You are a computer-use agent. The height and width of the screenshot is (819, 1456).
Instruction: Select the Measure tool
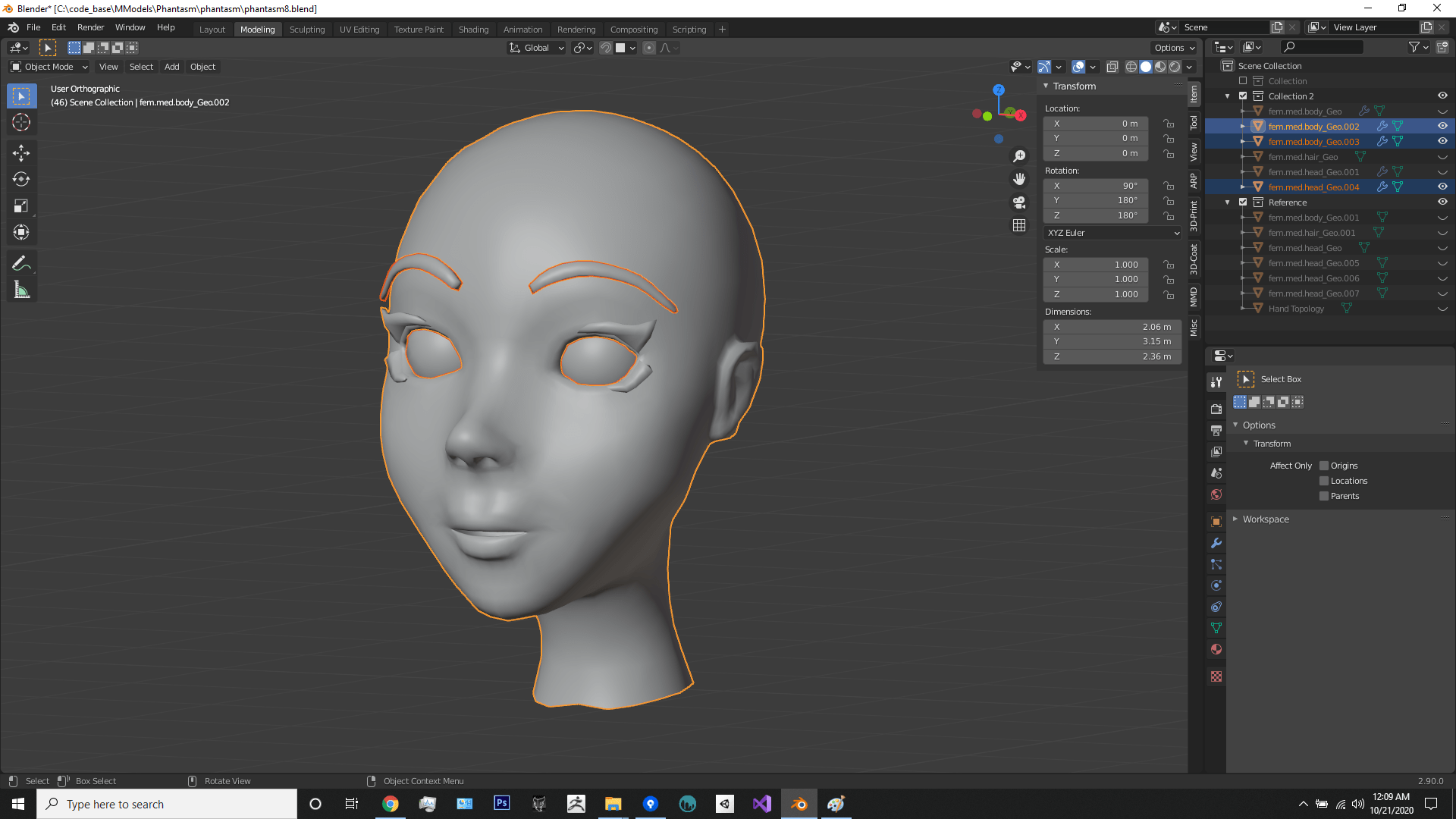click(x=21, y=290)
